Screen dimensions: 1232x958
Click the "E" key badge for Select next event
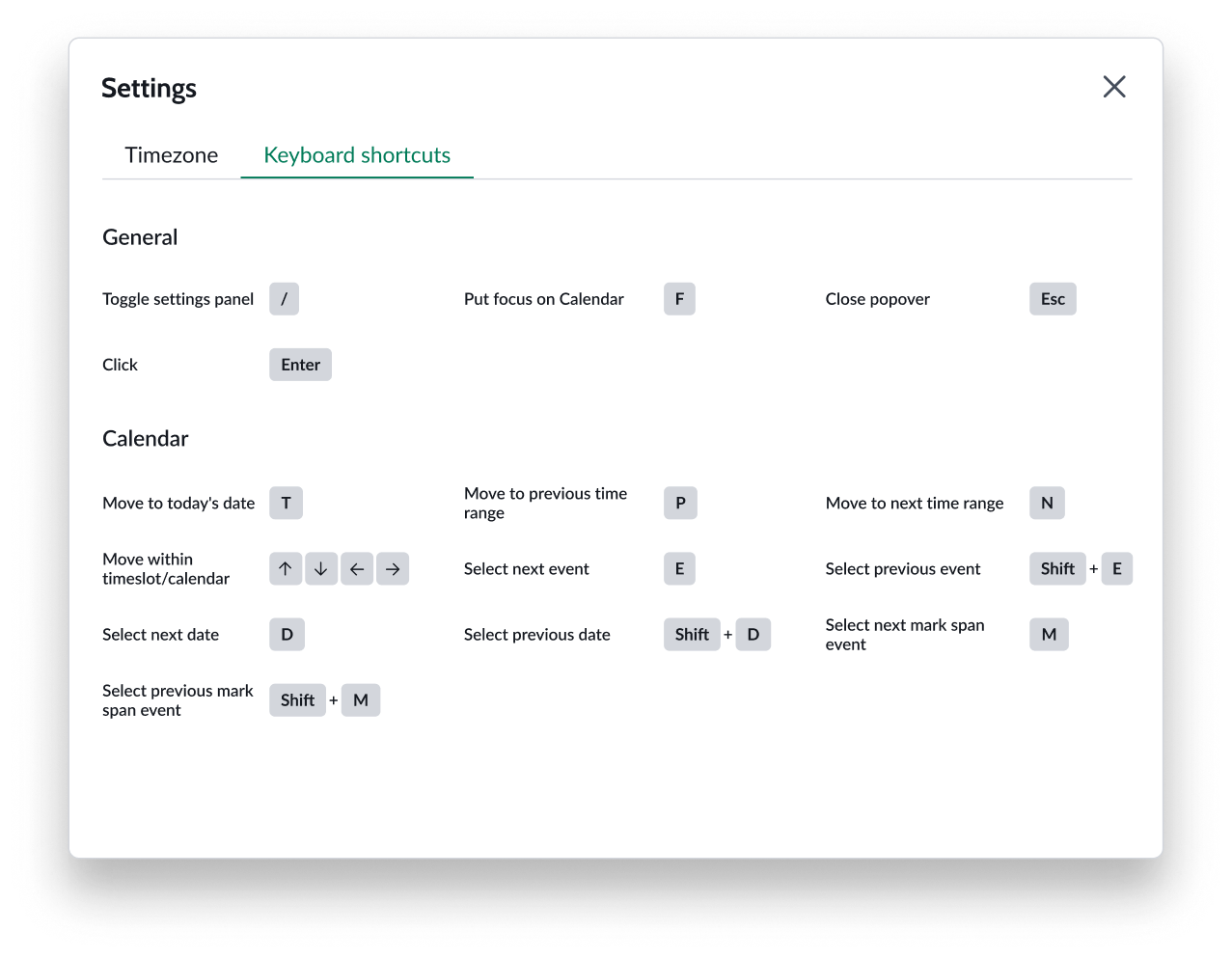point(679,568)
